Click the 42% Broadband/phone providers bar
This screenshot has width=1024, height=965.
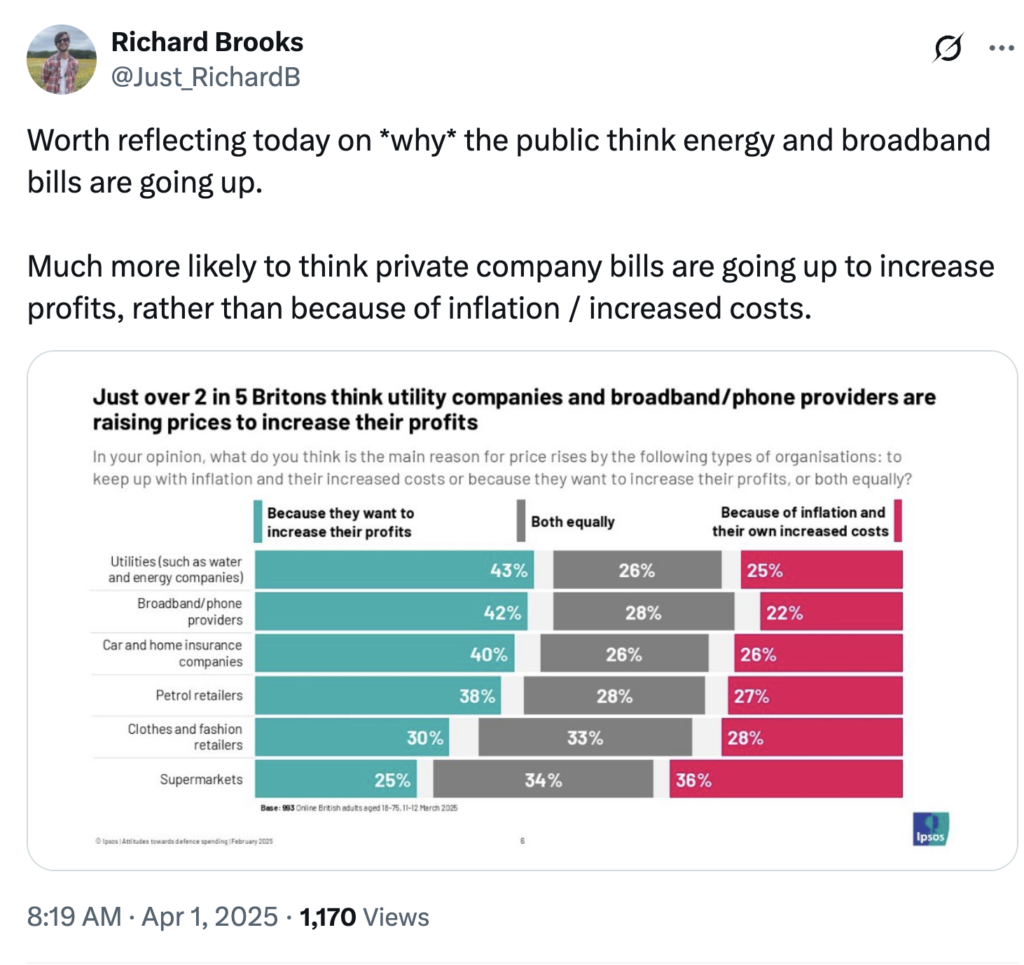[391, 612]
